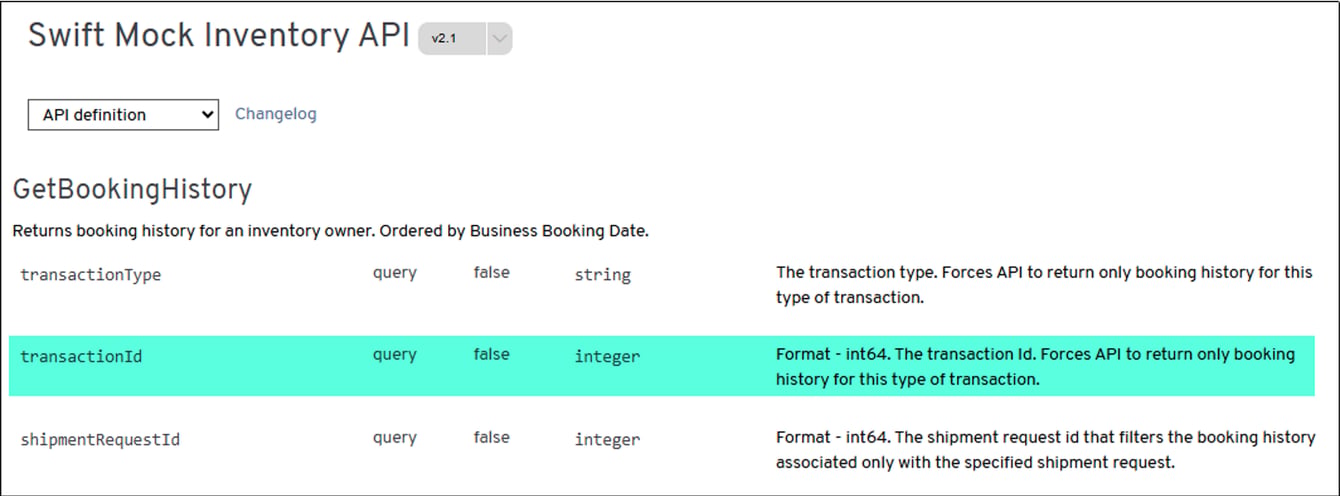Click the transactionId int64 description text
1340x496 pixels.
click(1035, 367)
